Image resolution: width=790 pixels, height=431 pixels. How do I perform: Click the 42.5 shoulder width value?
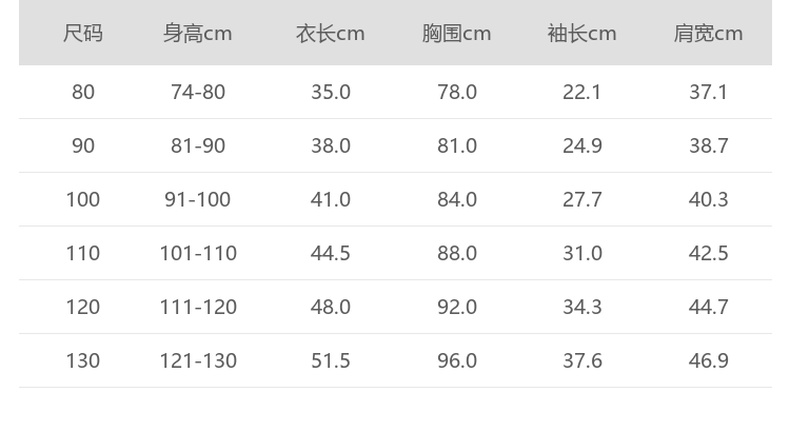708,254
